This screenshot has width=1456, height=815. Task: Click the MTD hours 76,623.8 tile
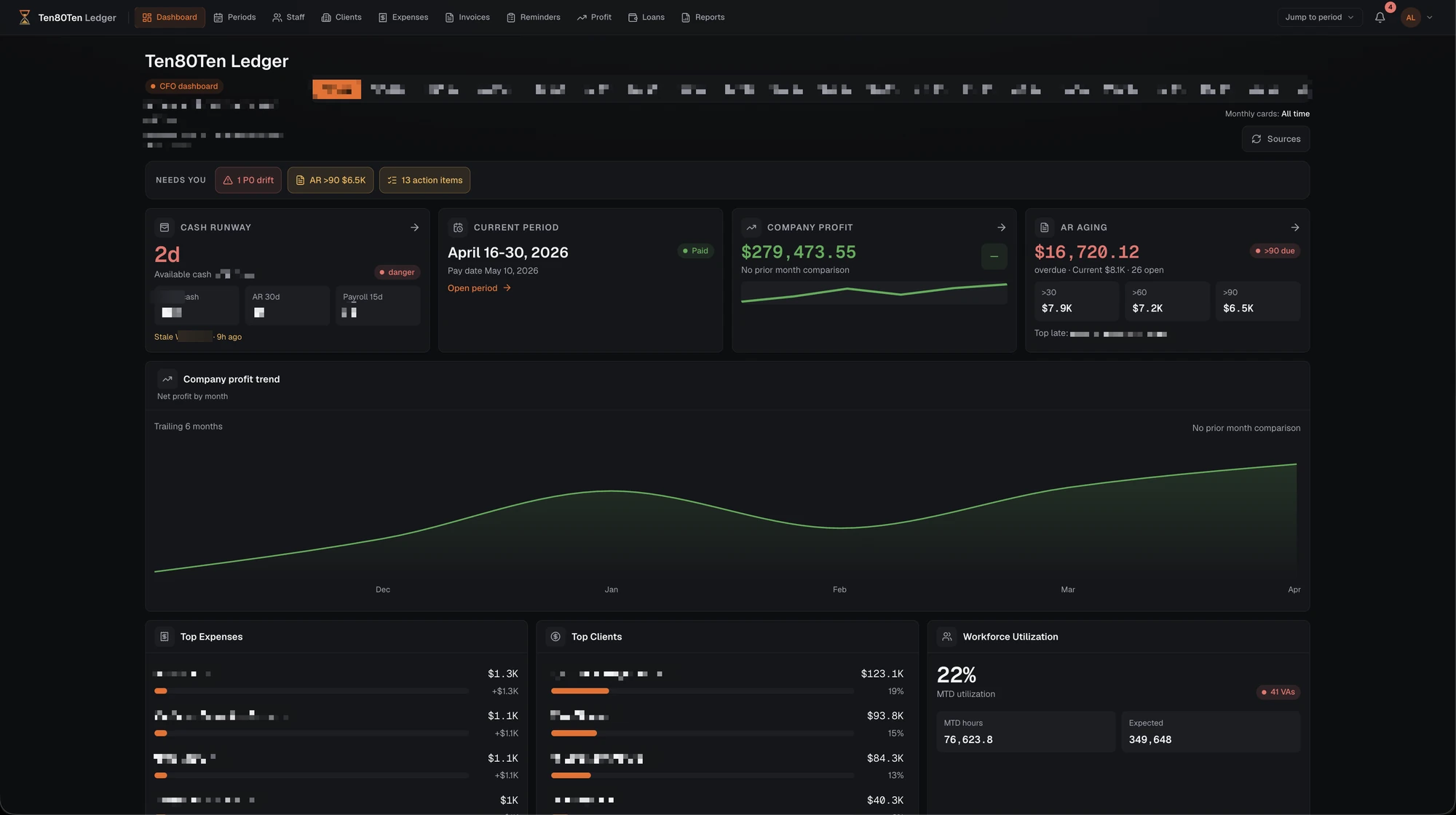pyautogui.click(x=1026, y=732)
